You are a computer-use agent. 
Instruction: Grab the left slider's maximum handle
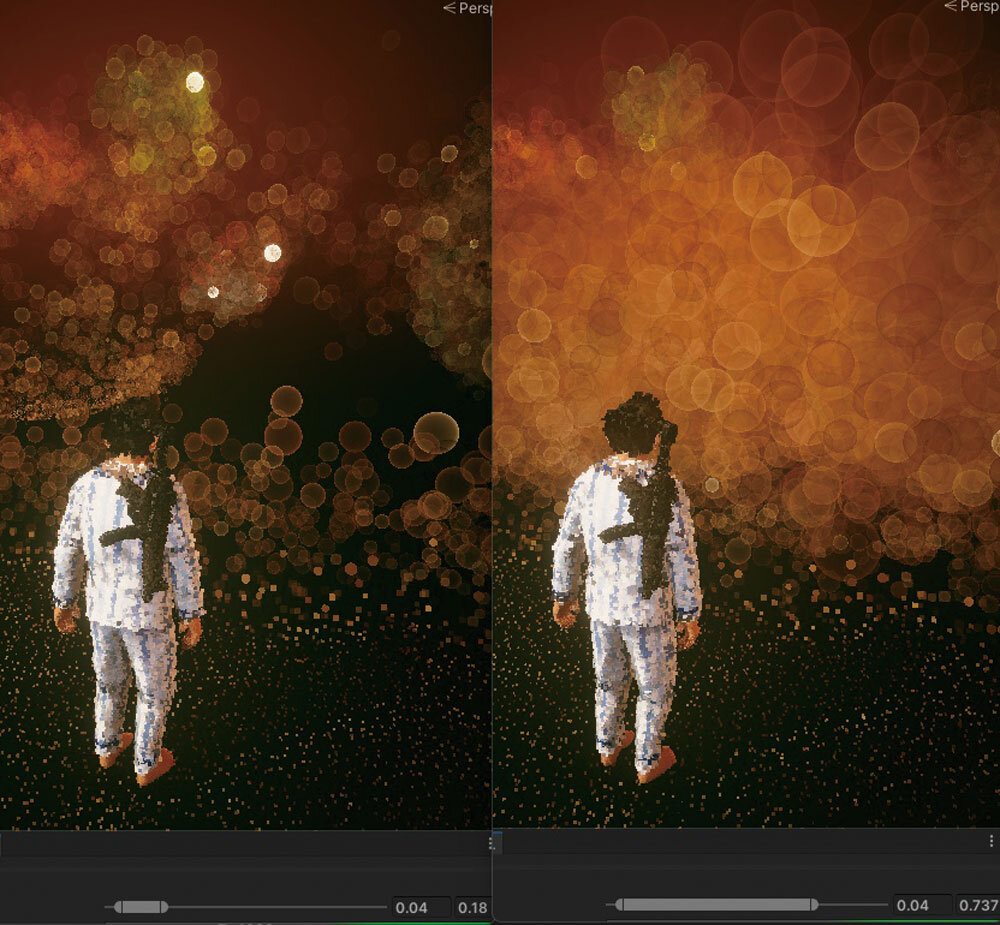point(165,907)
